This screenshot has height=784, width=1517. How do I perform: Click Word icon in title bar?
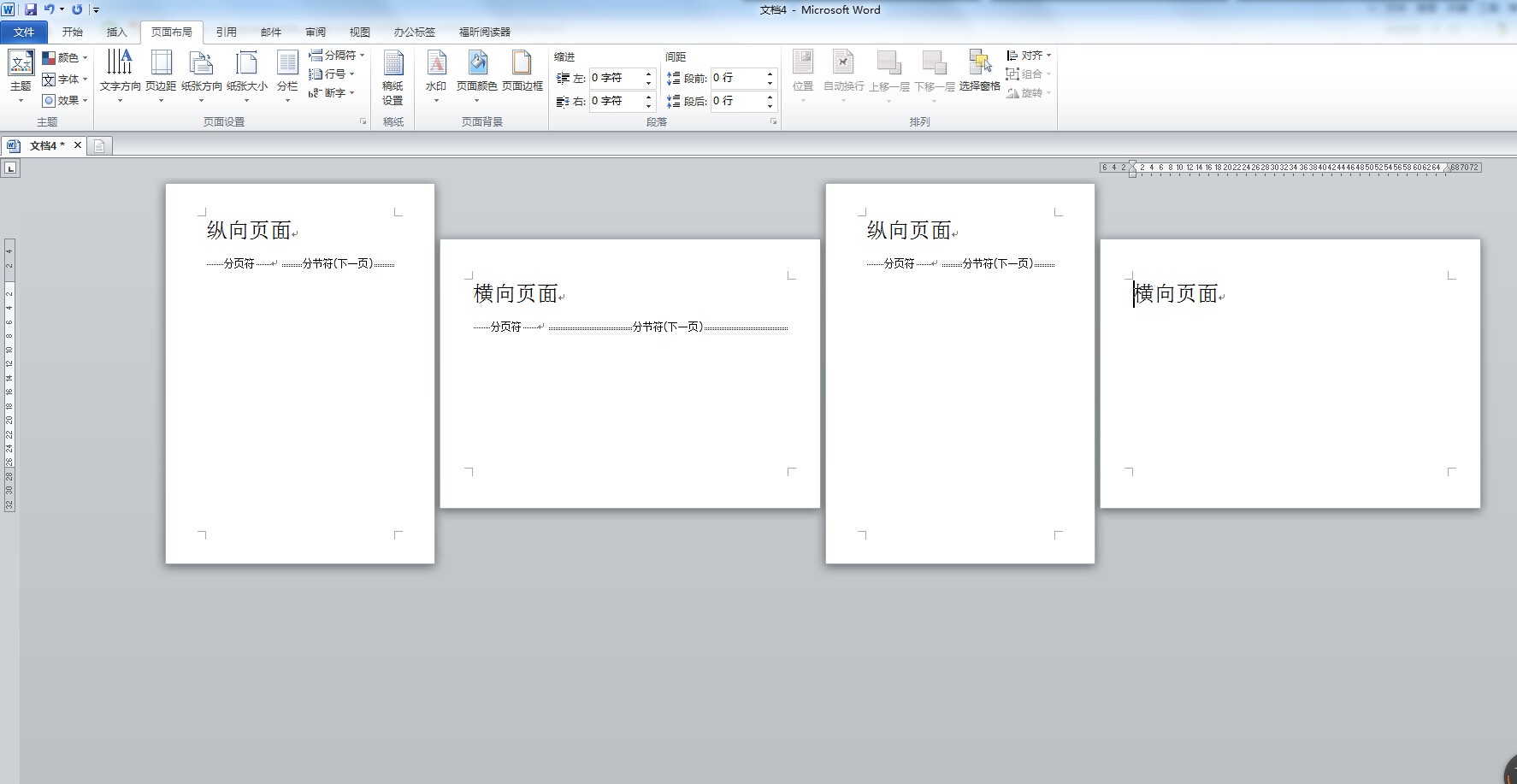click(x=8, y=9)
